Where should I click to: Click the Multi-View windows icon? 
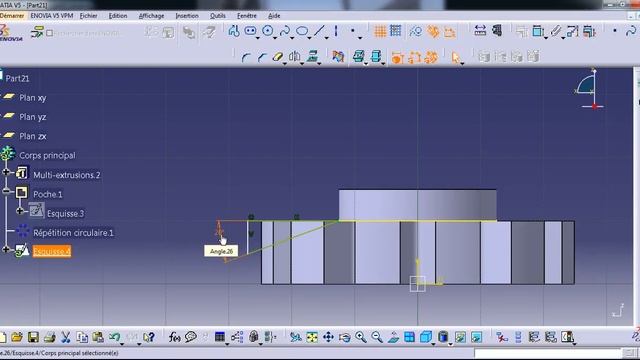point(409,337)
